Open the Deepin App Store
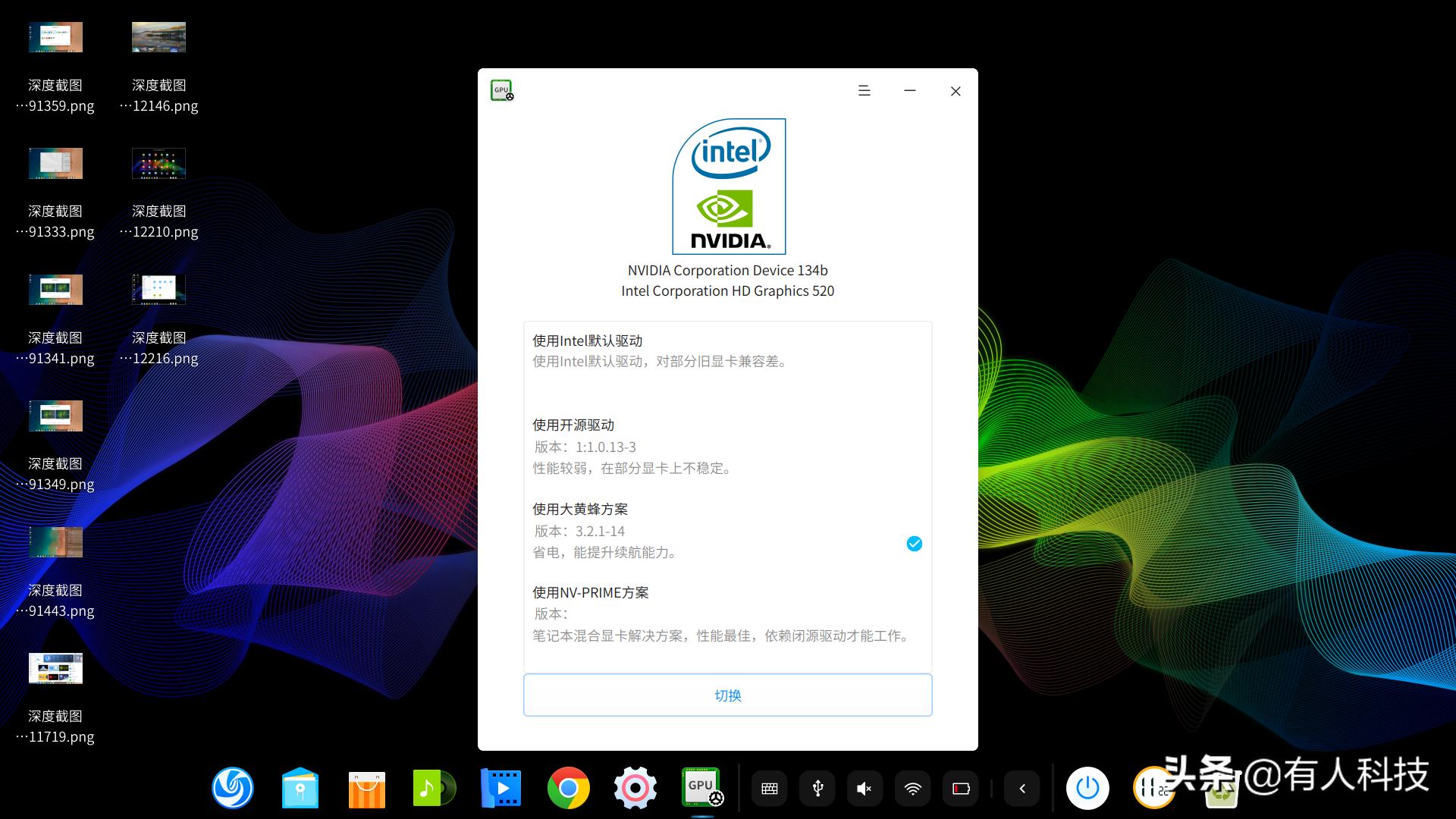The image size is (1456, 819). pyautogui.click(x=367, y=789)
